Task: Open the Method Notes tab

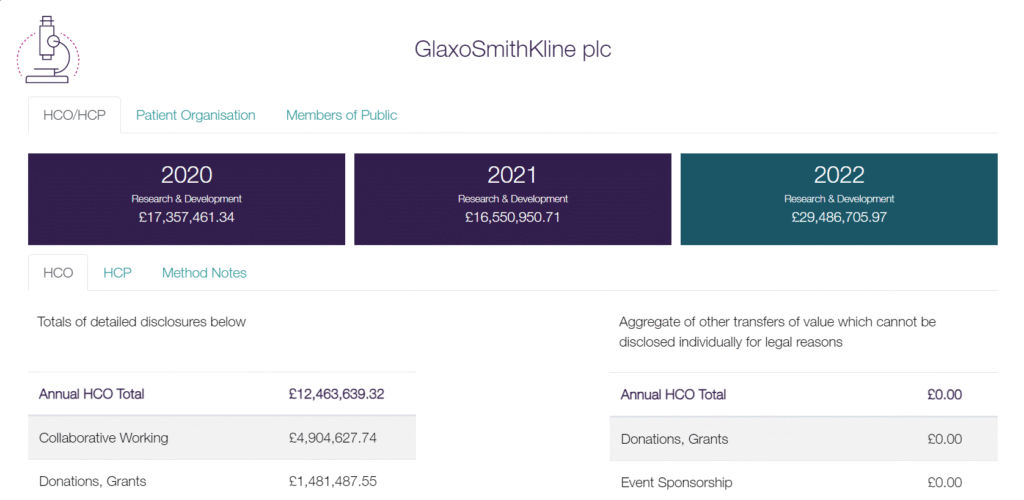Action: point(204,272)
